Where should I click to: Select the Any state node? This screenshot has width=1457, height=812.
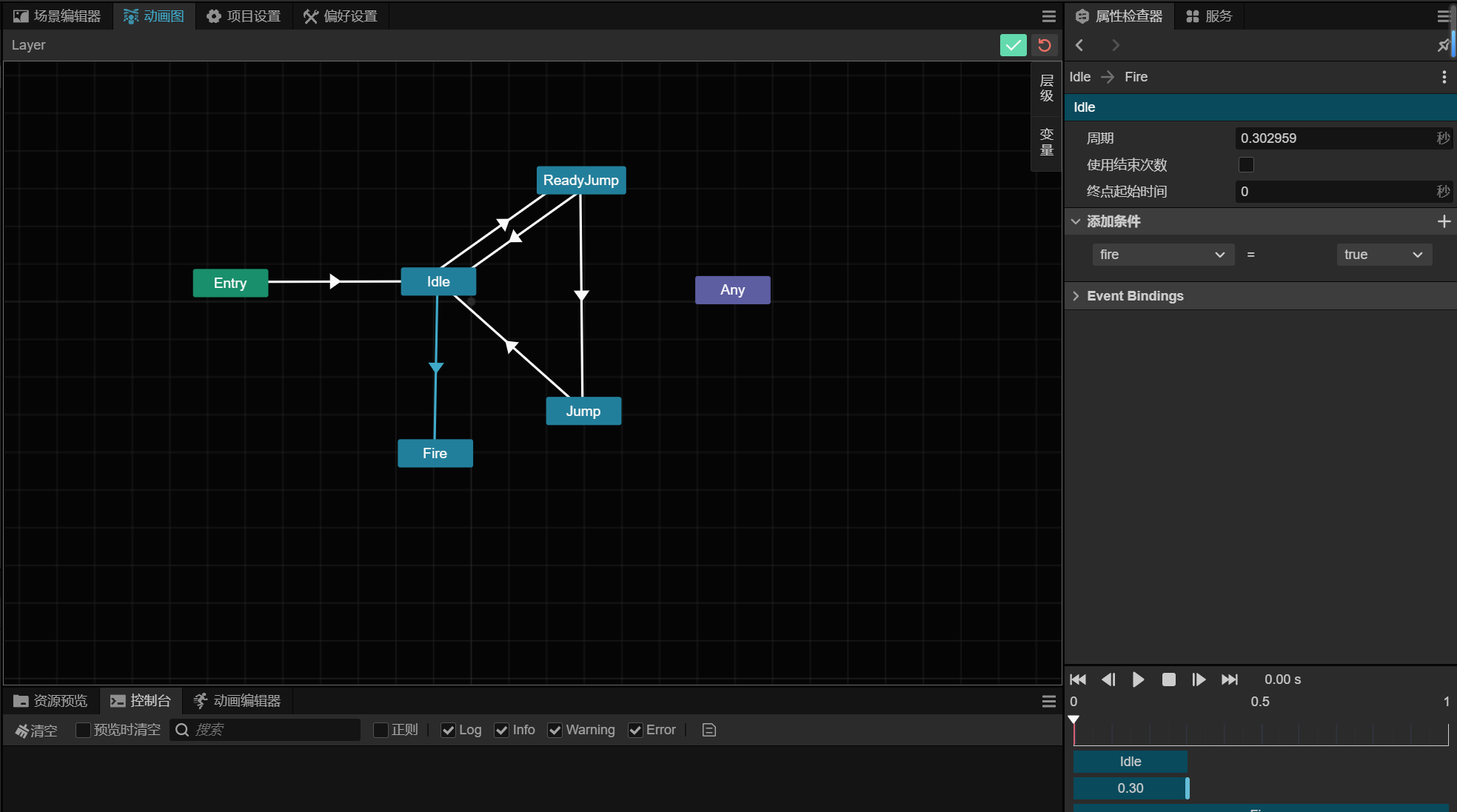733,289
